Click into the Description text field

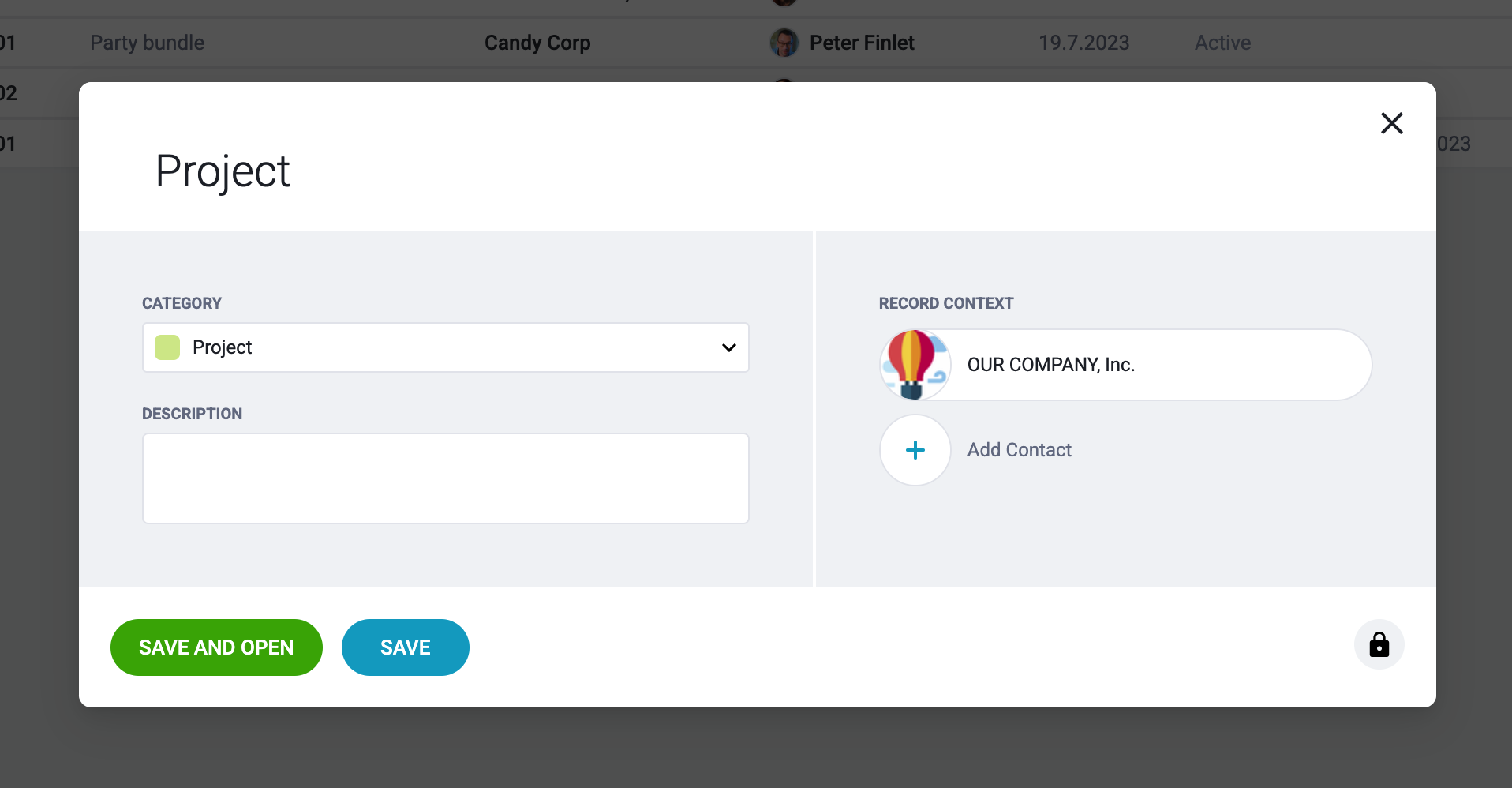coord(445,478)
